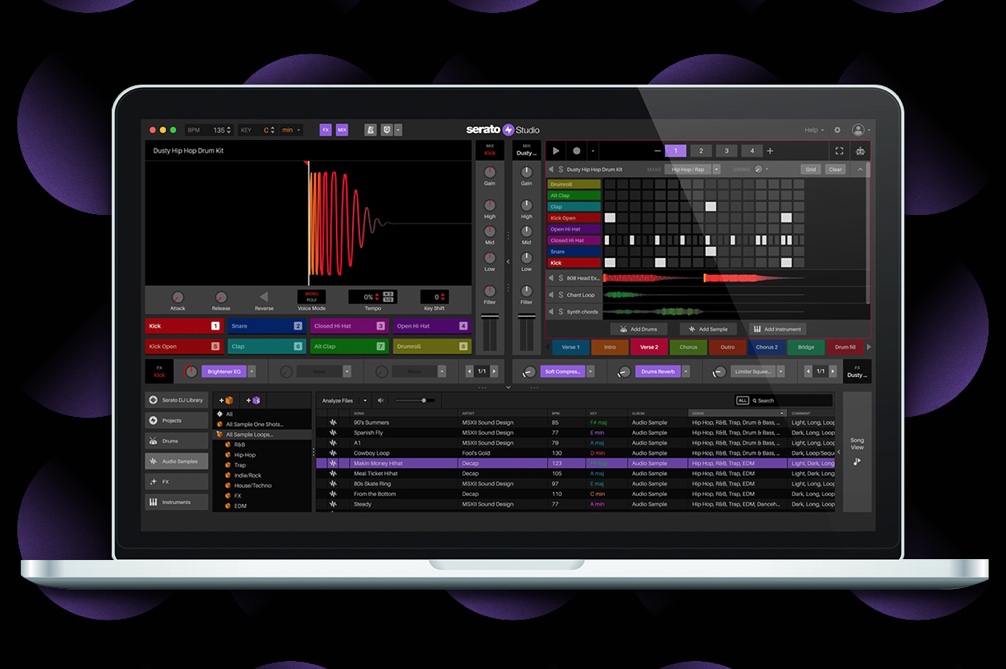1006x669 pixels.
Task: Open the FX browser panel
Action: [x=177, y=482]
